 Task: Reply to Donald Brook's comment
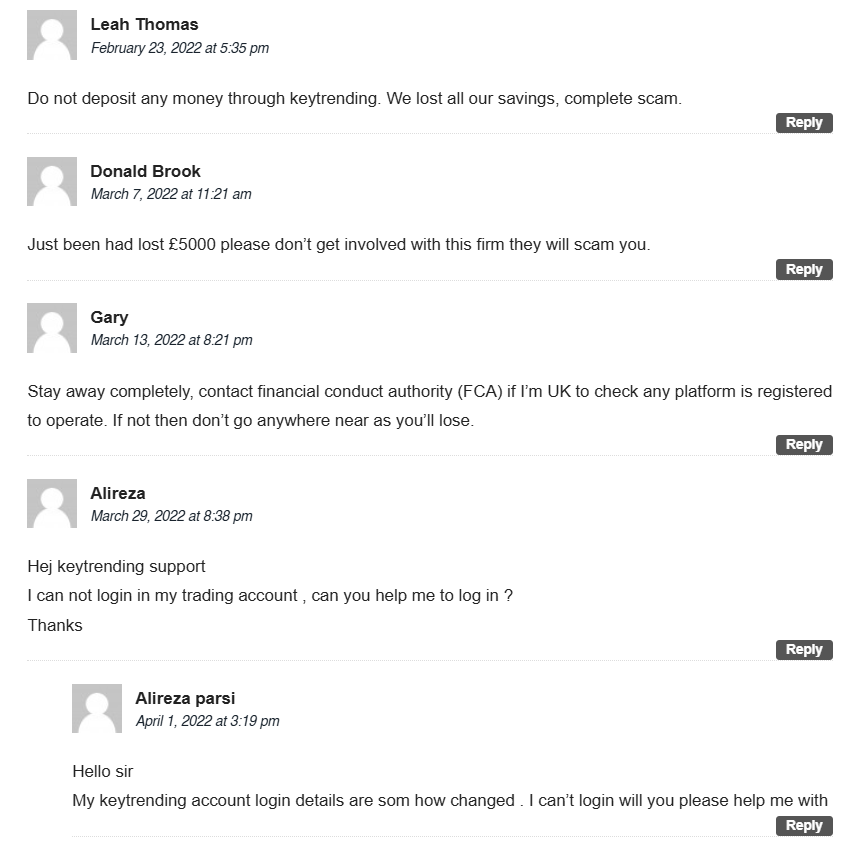pyautogui.click(x=804, y=270)
